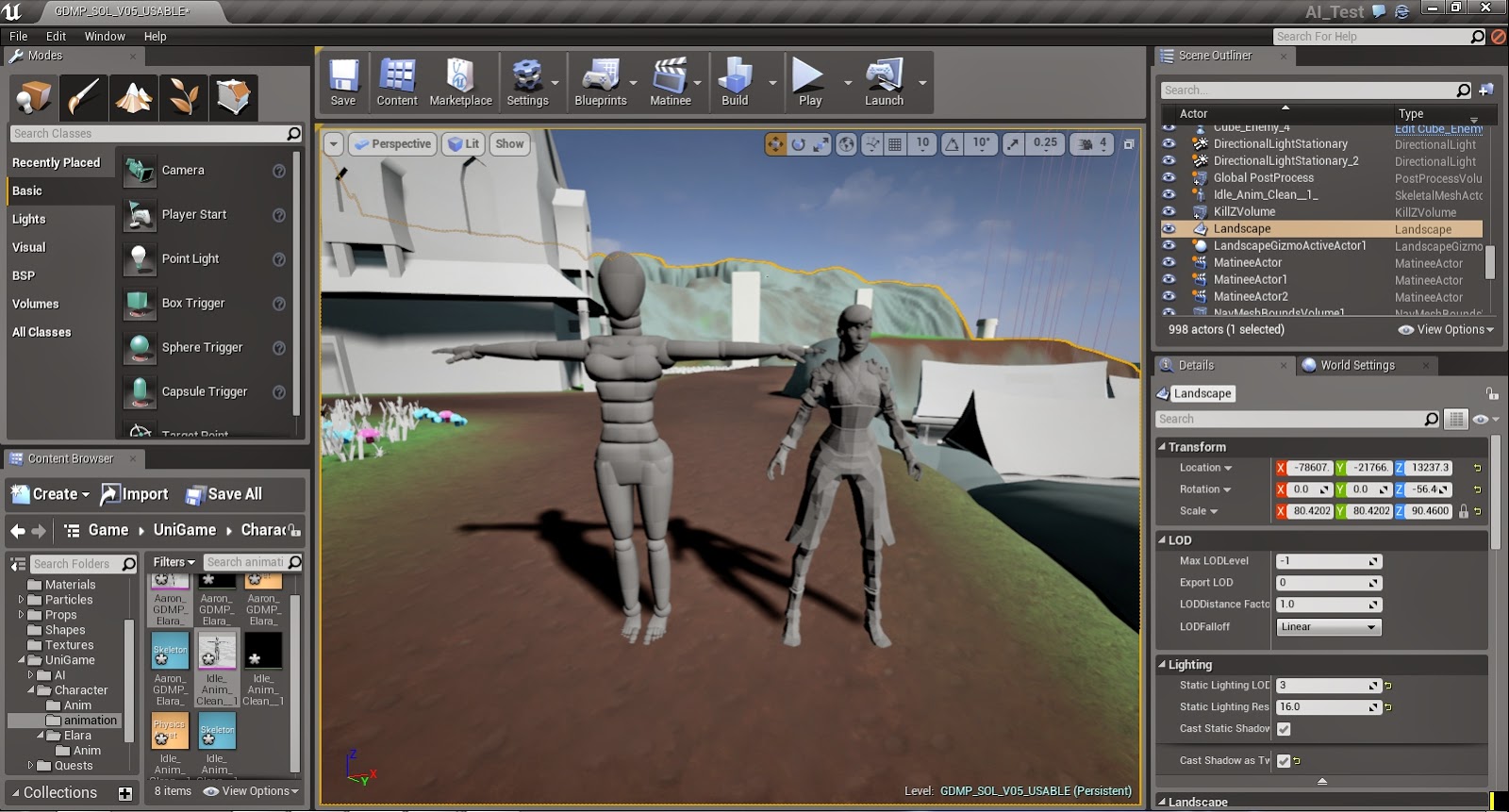Toggle visibility of KillZVolume actor
1509x812 pixels.
(1169, 212)
